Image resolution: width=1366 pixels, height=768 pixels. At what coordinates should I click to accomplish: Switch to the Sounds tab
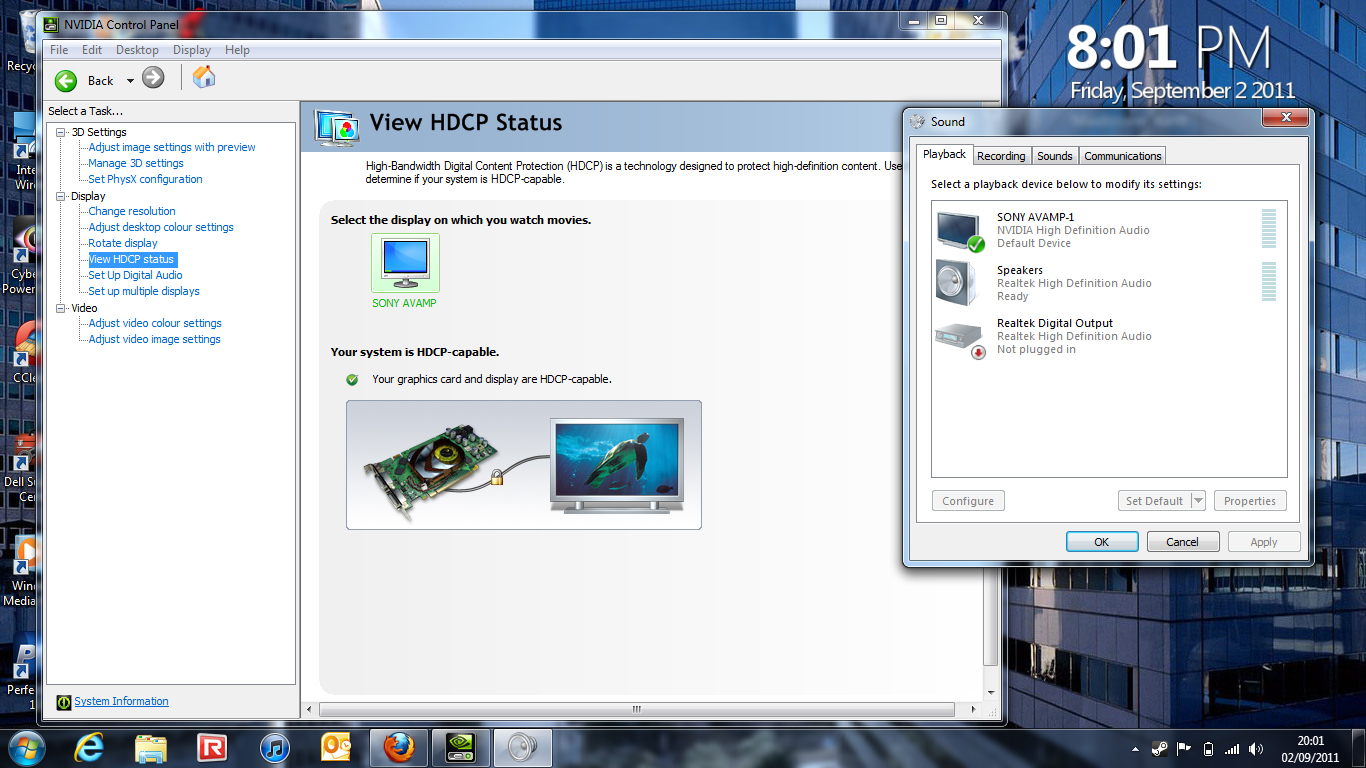tap(1054, 156)
